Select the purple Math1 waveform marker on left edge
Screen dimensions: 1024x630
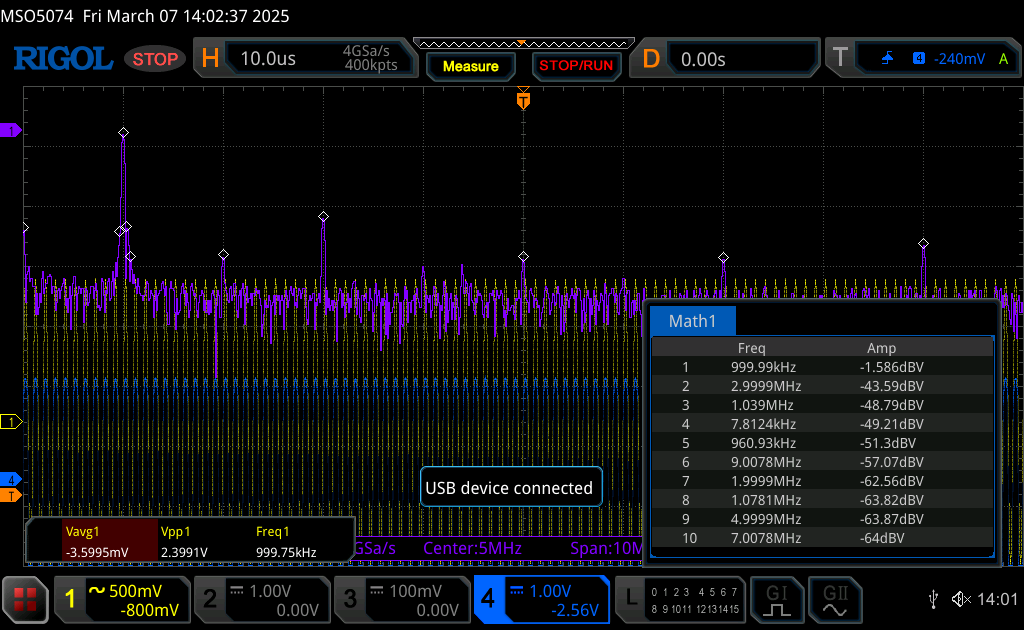[10, 131]
